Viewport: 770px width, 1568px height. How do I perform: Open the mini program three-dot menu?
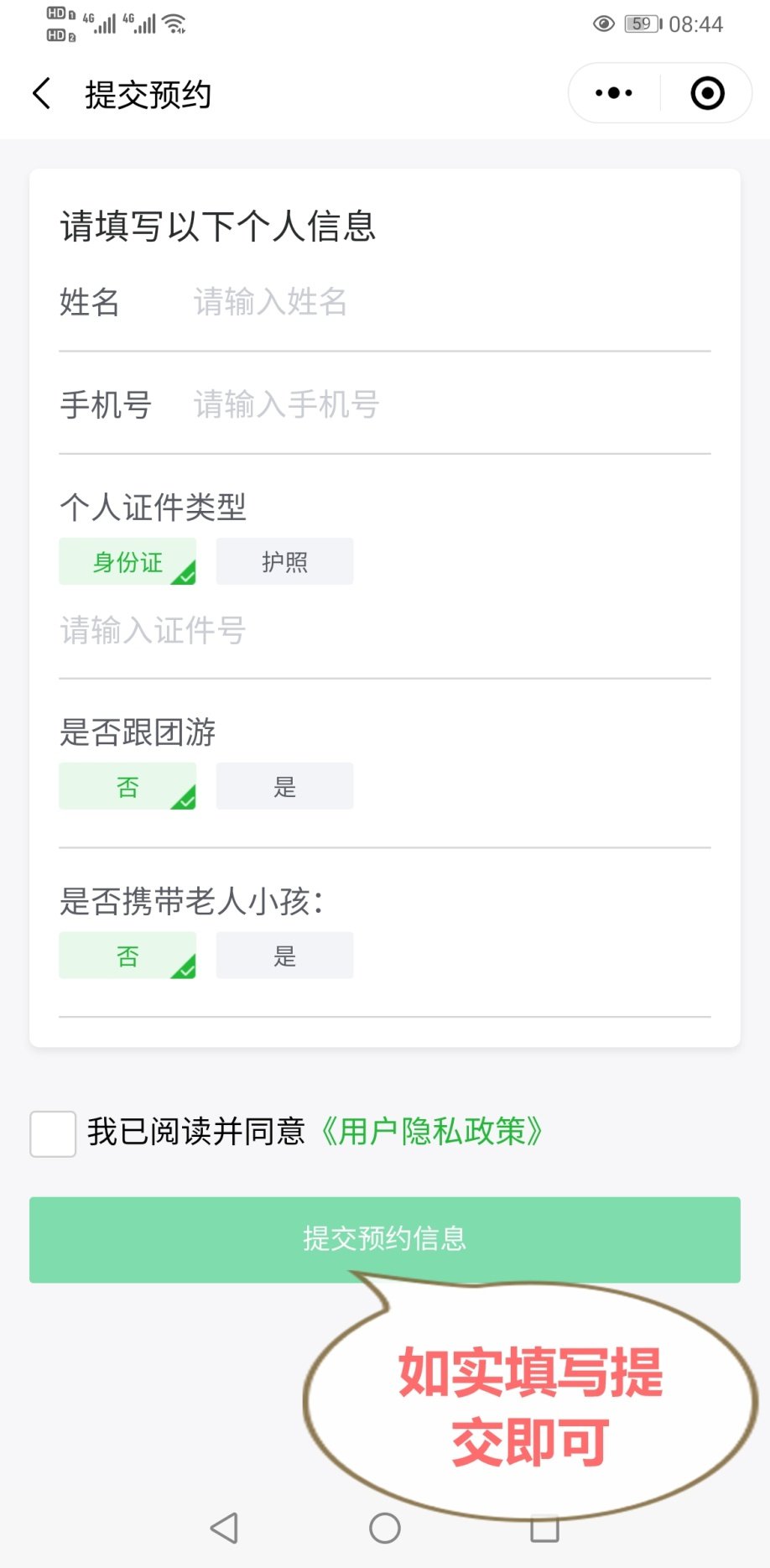pyautogui.click(x=614, y=93)
